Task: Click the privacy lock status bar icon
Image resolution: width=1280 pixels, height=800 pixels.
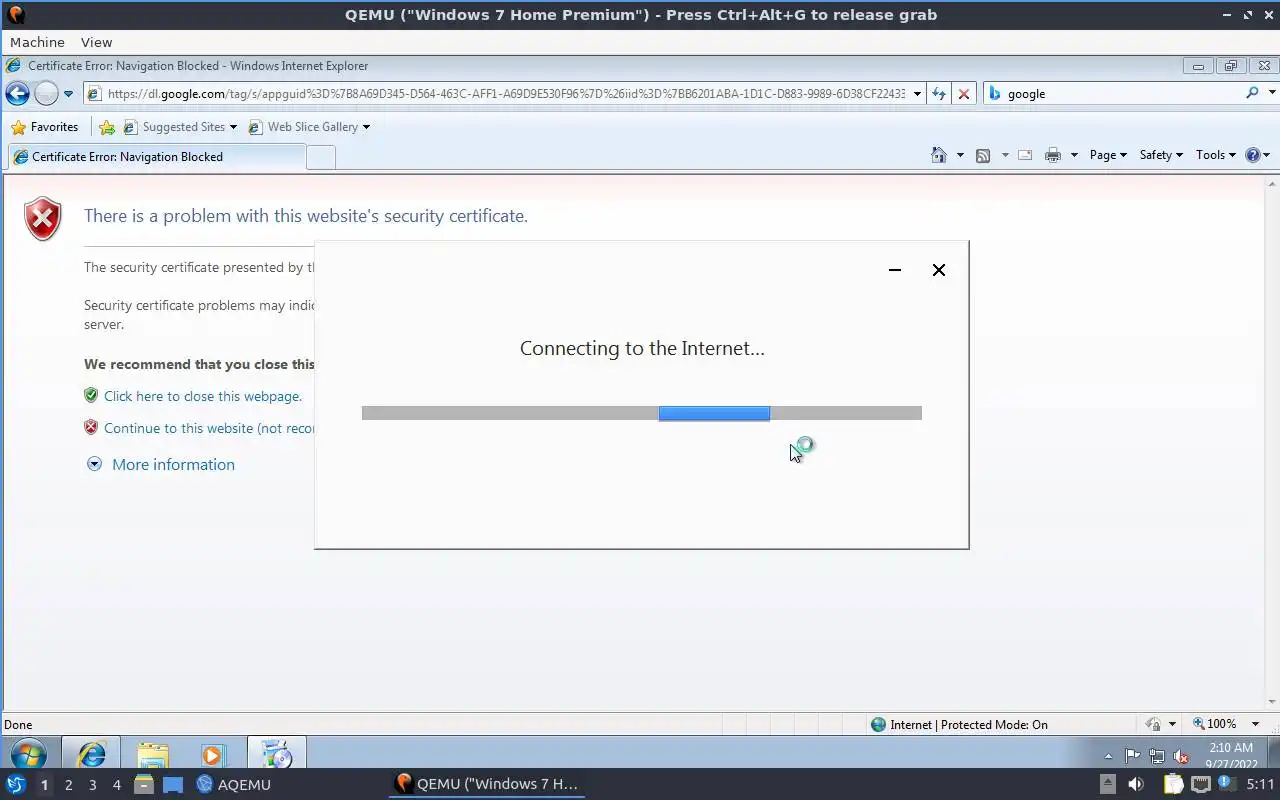Action: click(x=1154, y=724)
